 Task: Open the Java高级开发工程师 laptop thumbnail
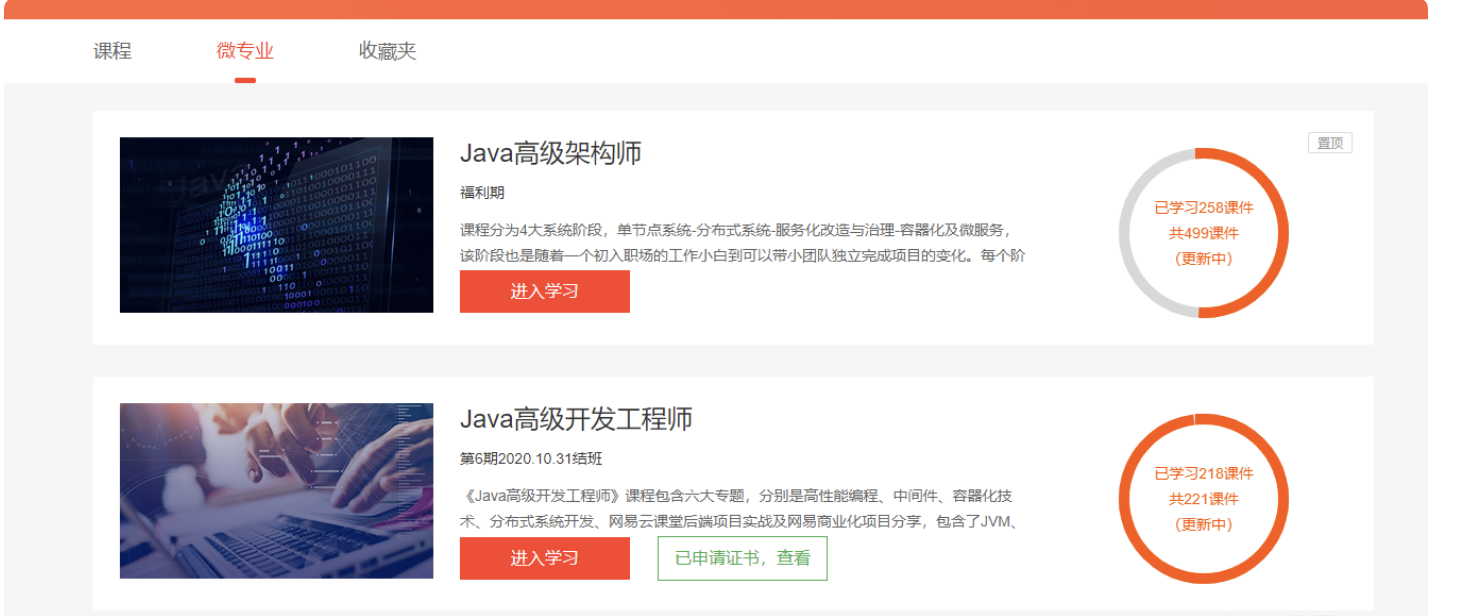pyautogui.click(x=276, y=491)
